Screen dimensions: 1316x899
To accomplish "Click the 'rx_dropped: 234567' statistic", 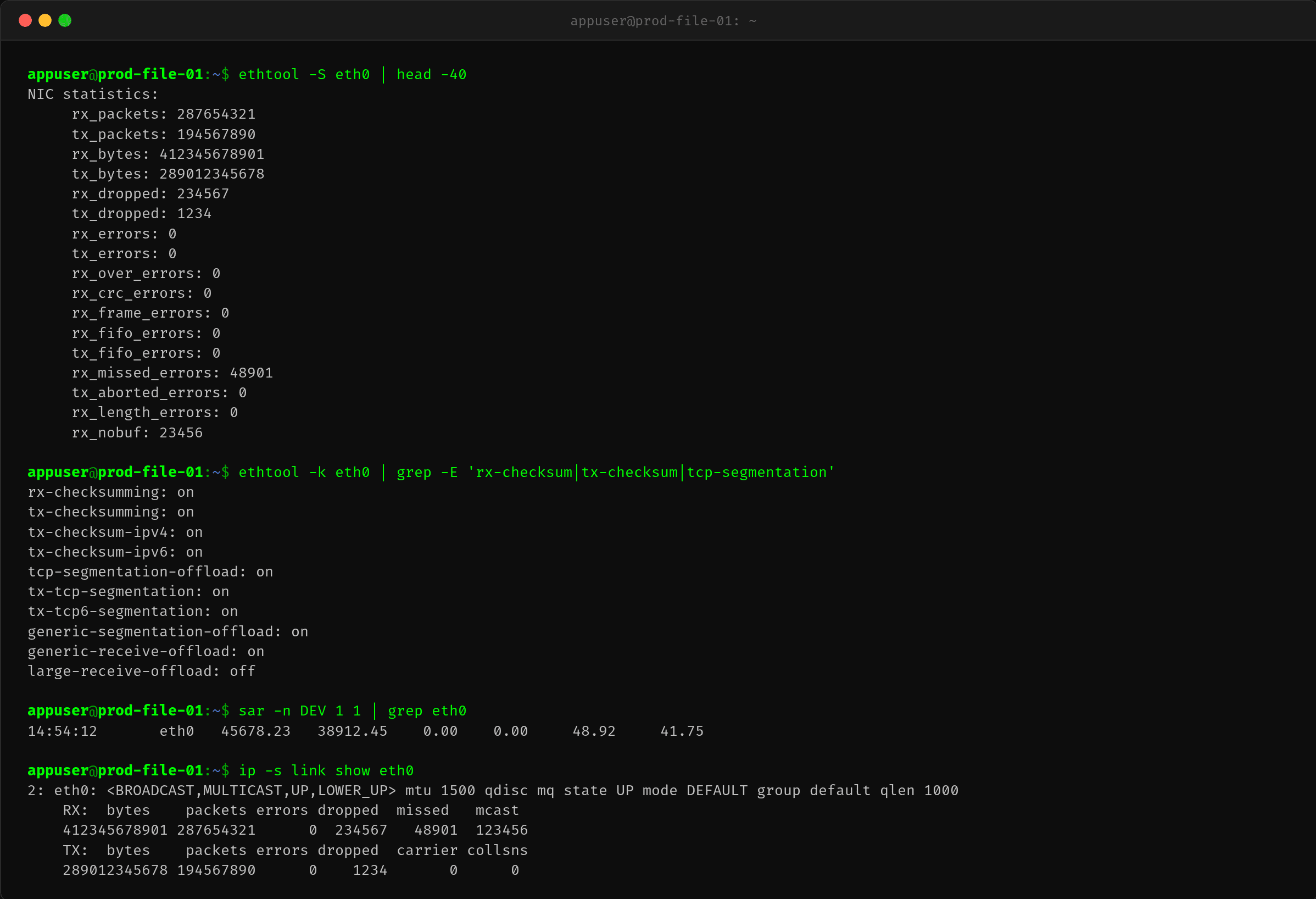I will (150, 193).
